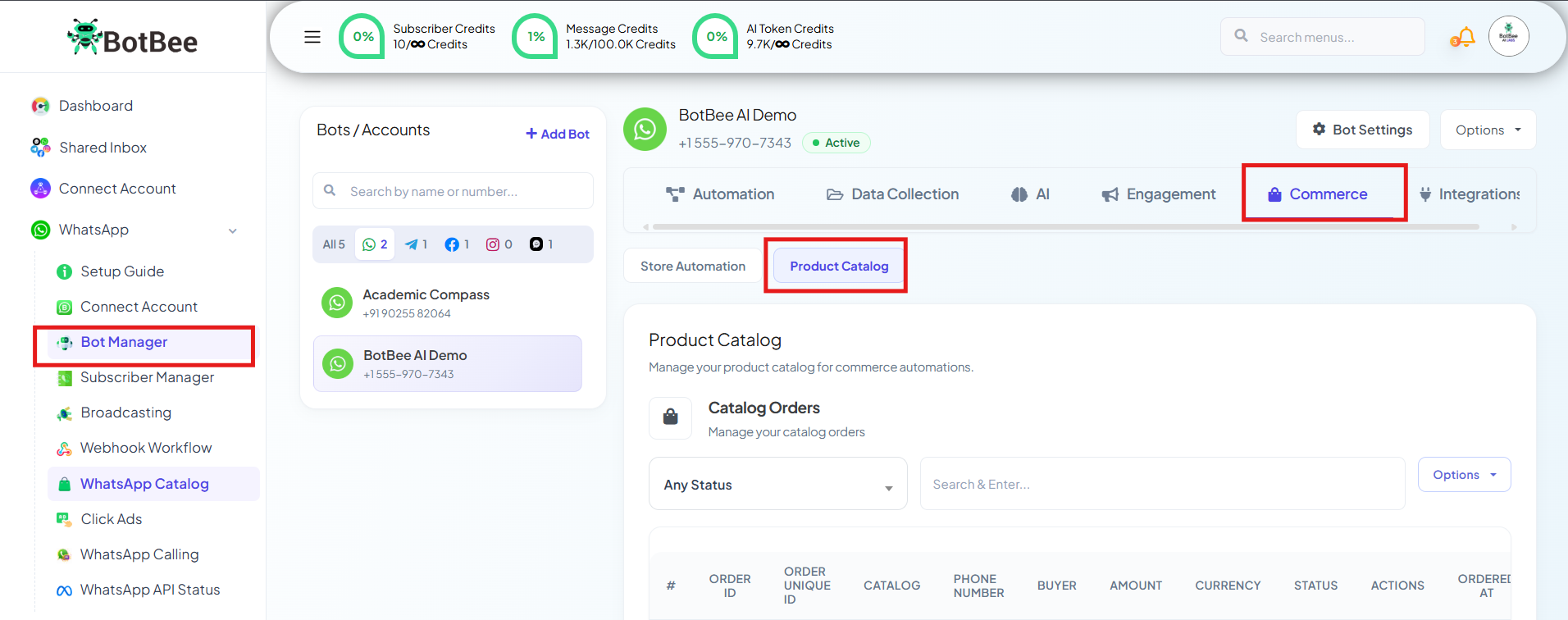Click the Shared Inbox icon
Viewport: 1568px width, 620px height.
tap(40, 148)
